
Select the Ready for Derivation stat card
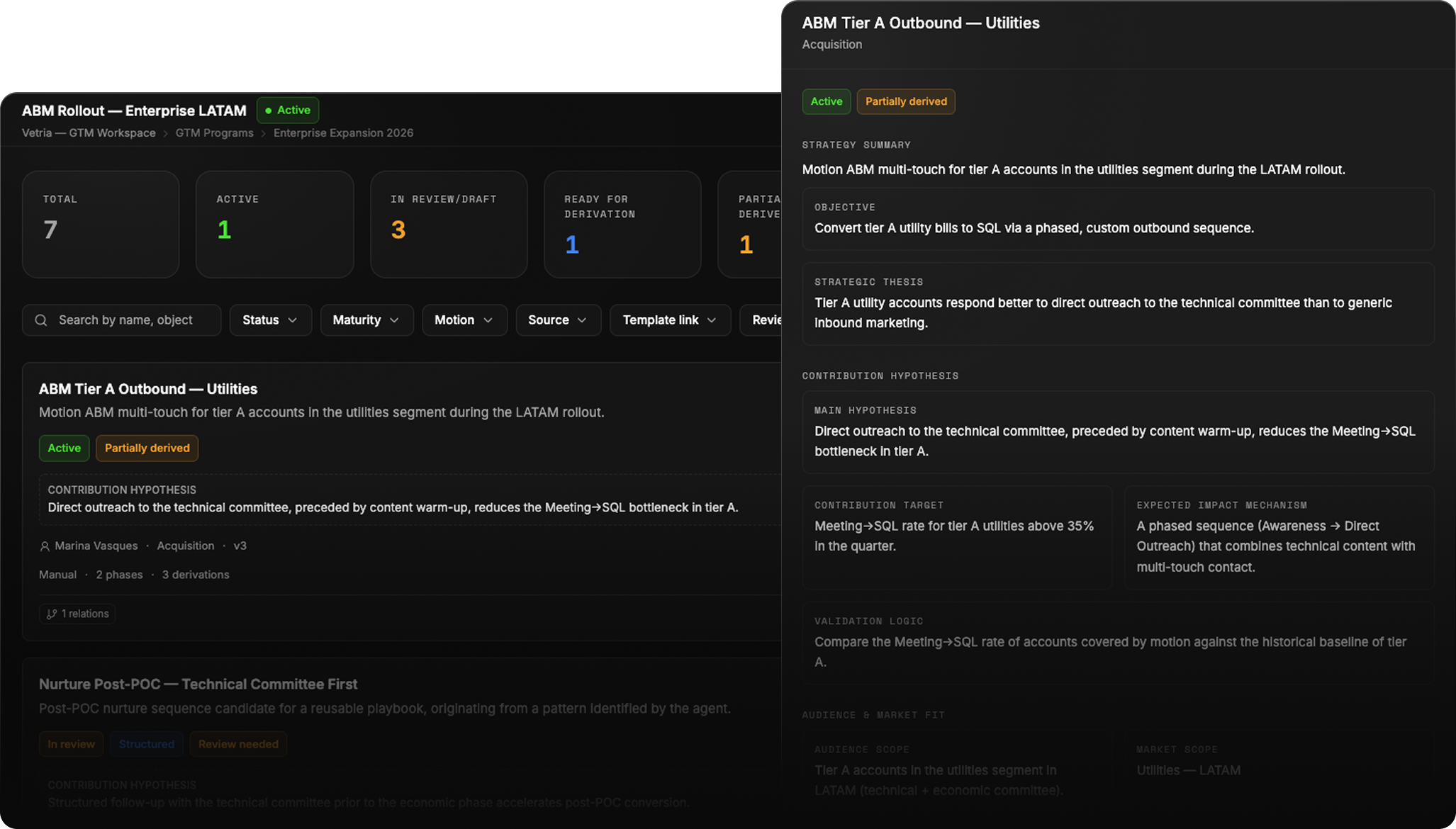tap(622, 224)
